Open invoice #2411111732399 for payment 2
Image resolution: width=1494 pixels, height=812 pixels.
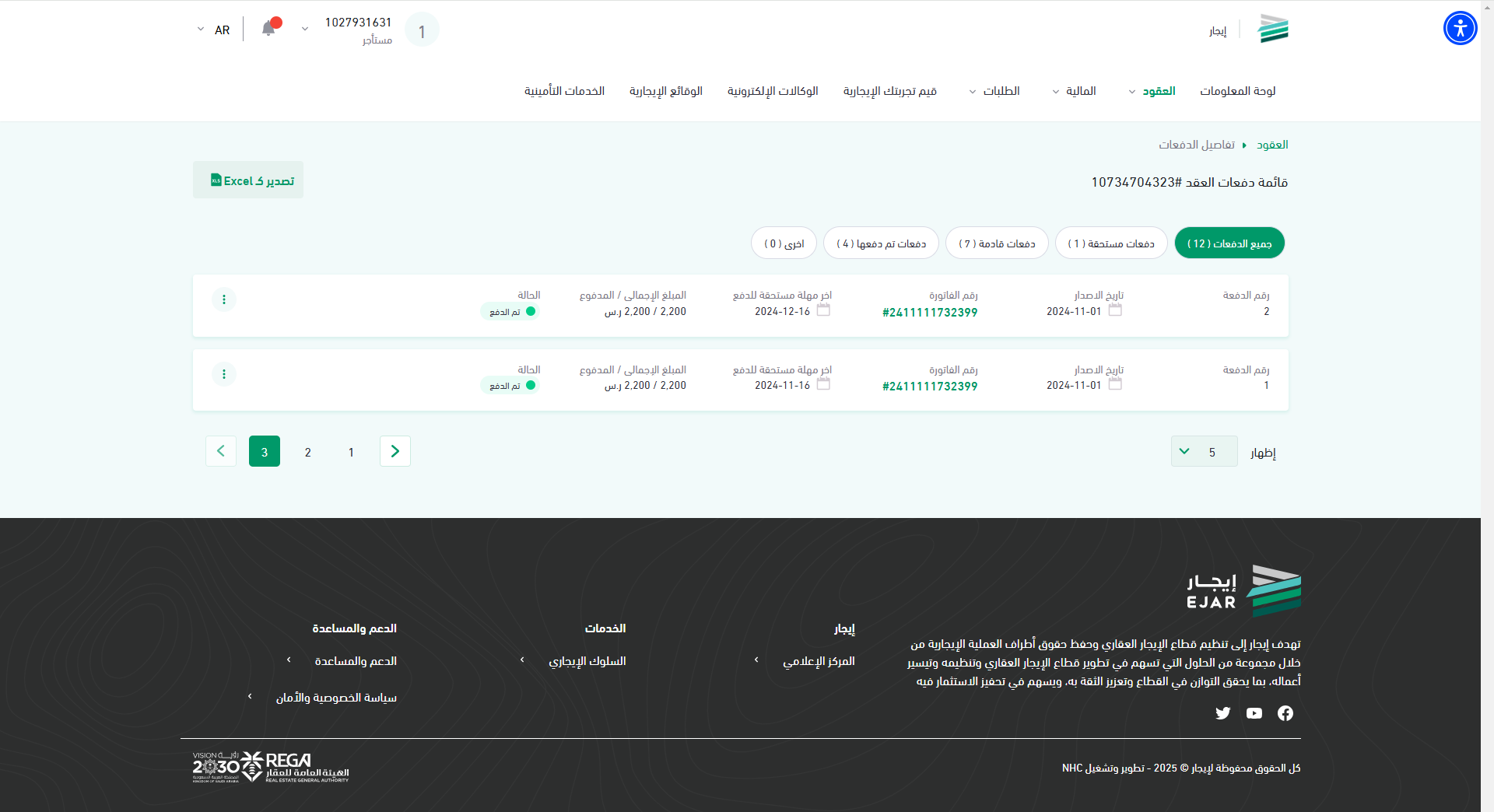930,313
